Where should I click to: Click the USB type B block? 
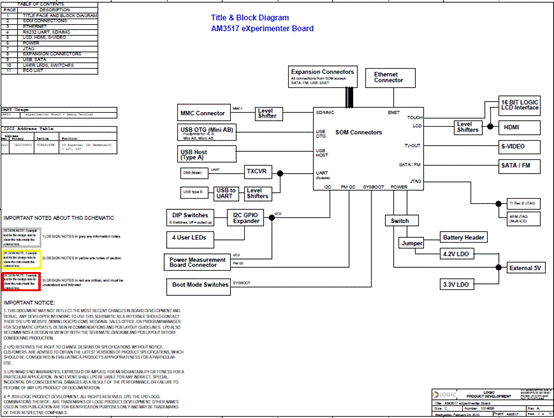194,192
